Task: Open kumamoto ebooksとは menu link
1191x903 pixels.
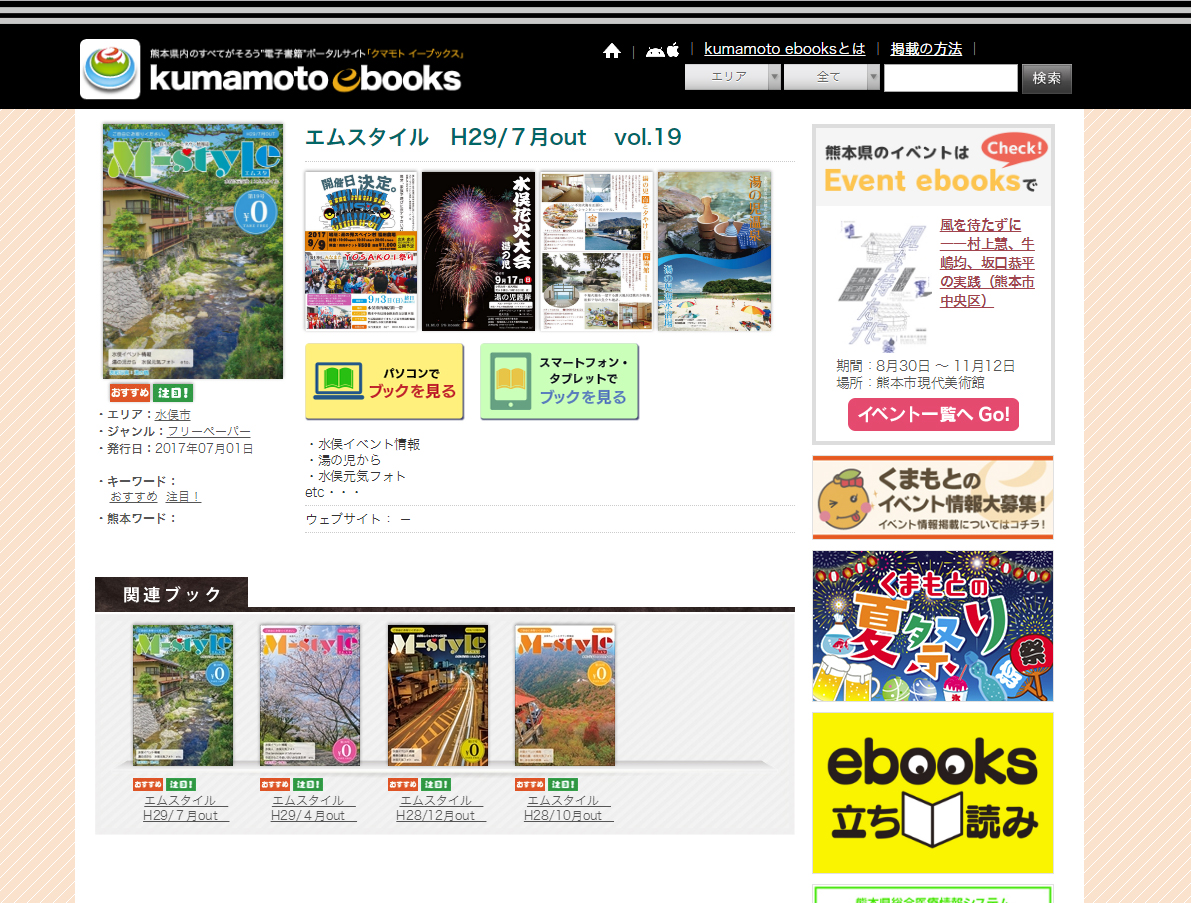Action: click(784, 49)
